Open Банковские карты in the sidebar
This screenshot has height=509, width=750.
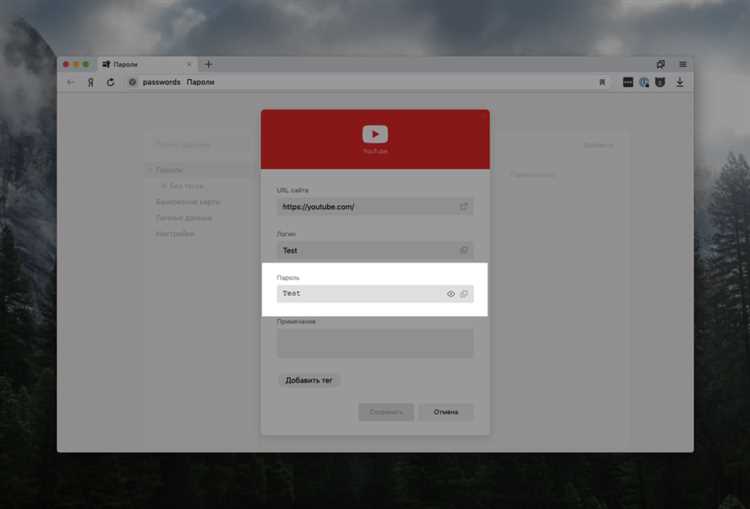188,202
